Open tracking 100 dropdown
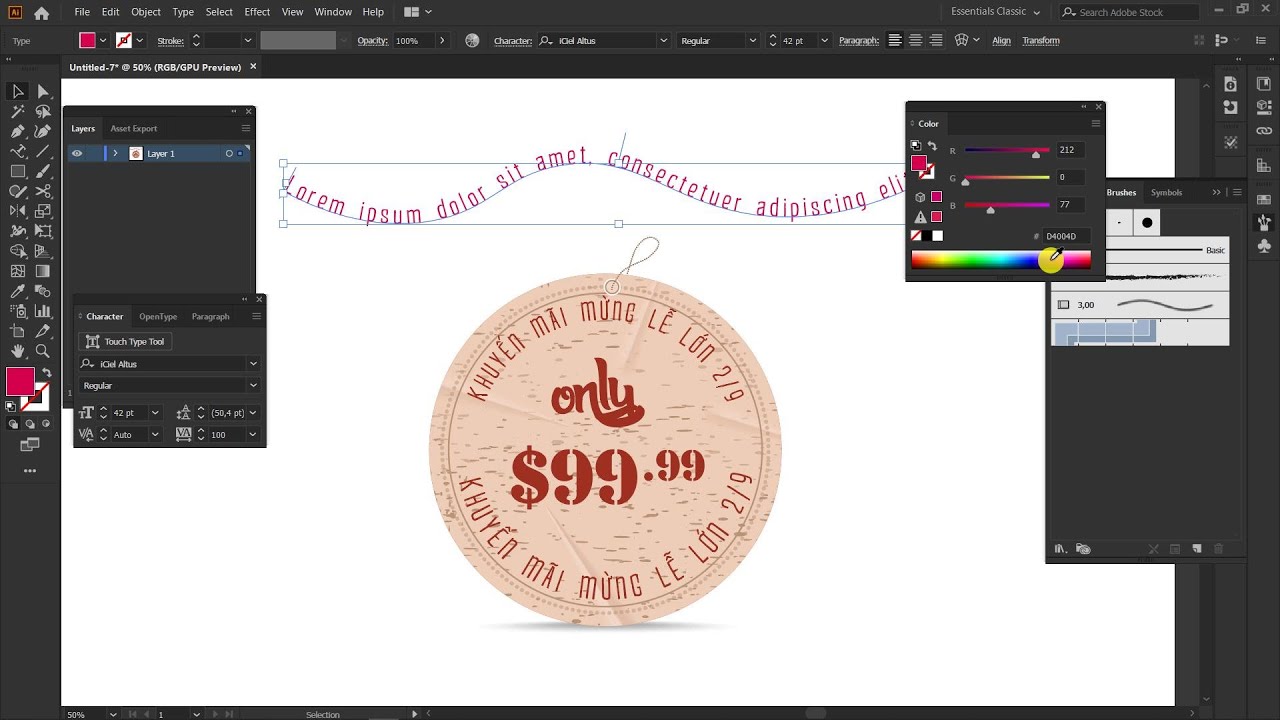 point(253,435)
